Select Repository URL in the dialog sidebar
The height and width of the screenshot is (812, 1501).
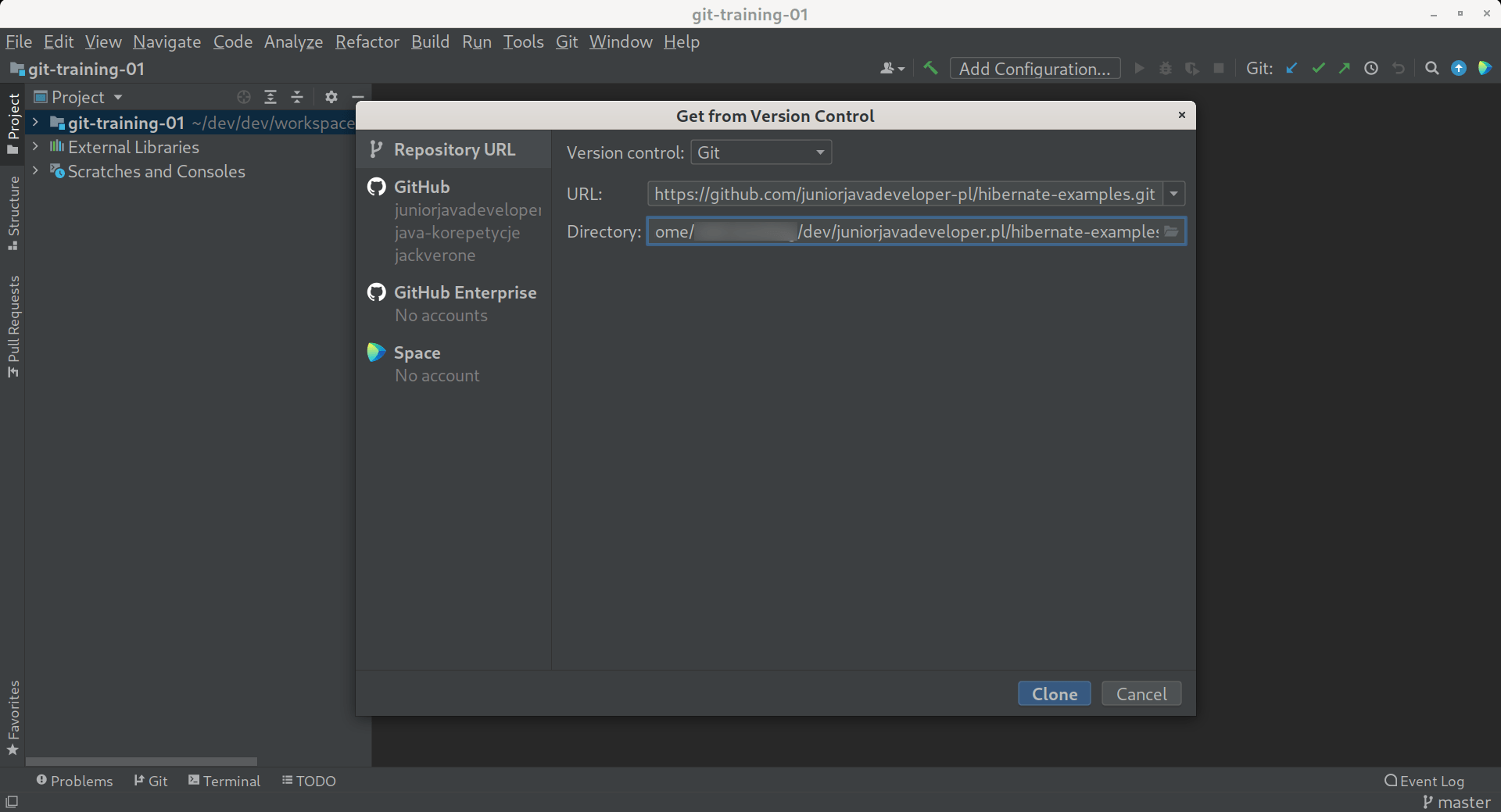click(x=454, y=149)
